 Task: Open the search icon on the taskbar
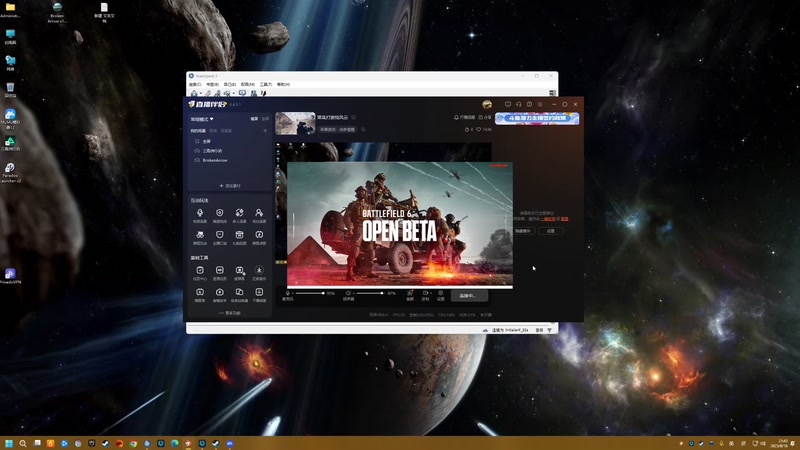pyautogui.click(x=22, y=443)
